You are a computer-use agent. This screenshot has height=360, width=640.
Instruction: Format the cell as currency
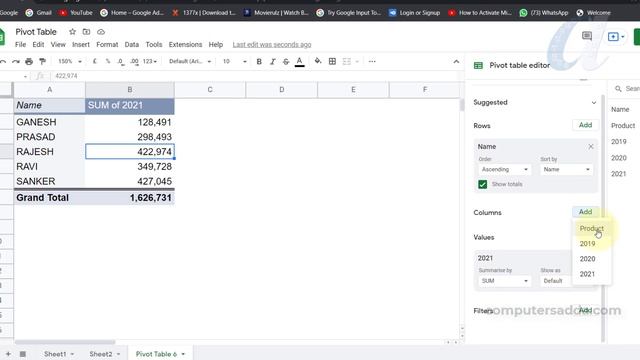point(95,61)
